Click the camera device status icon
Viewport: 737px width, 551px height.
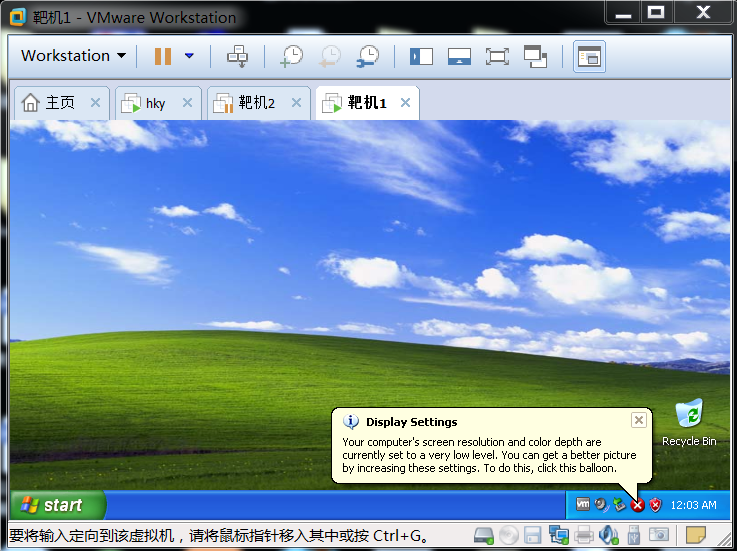pos(659,535)
